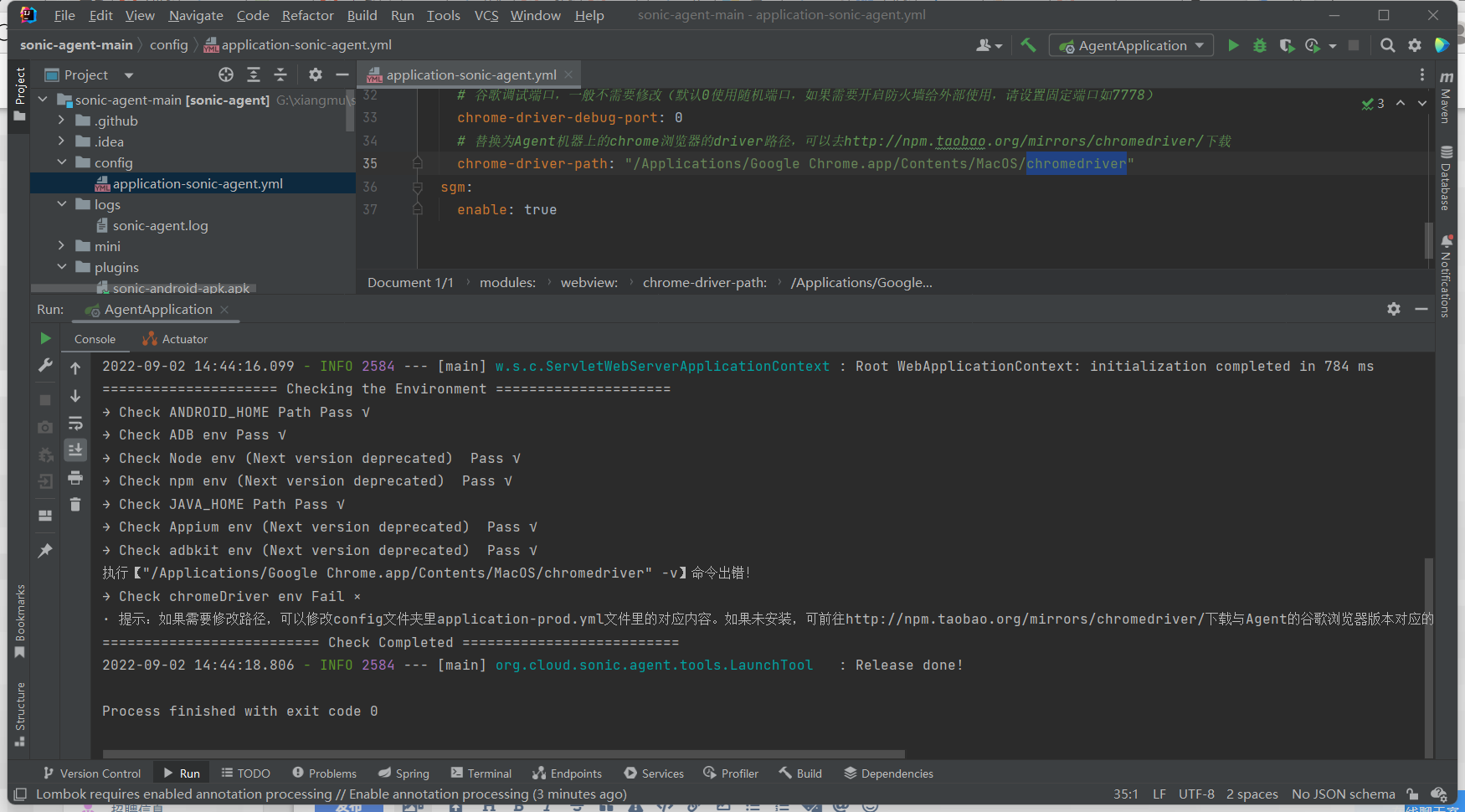Collapse sonic-agent-main project root
The height and width of the screenshot is (812, 1465).
pos(43,100)
